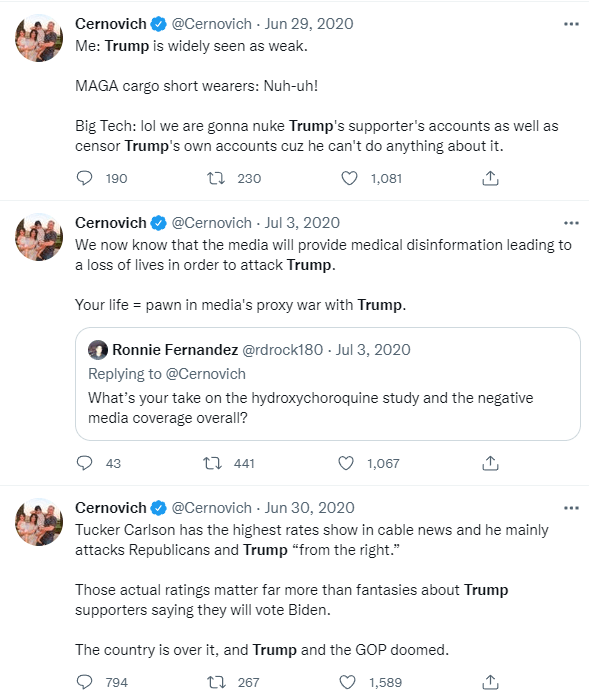Open more options for Jun 29 tweet
589x700 pixels.
coord(571,24)
